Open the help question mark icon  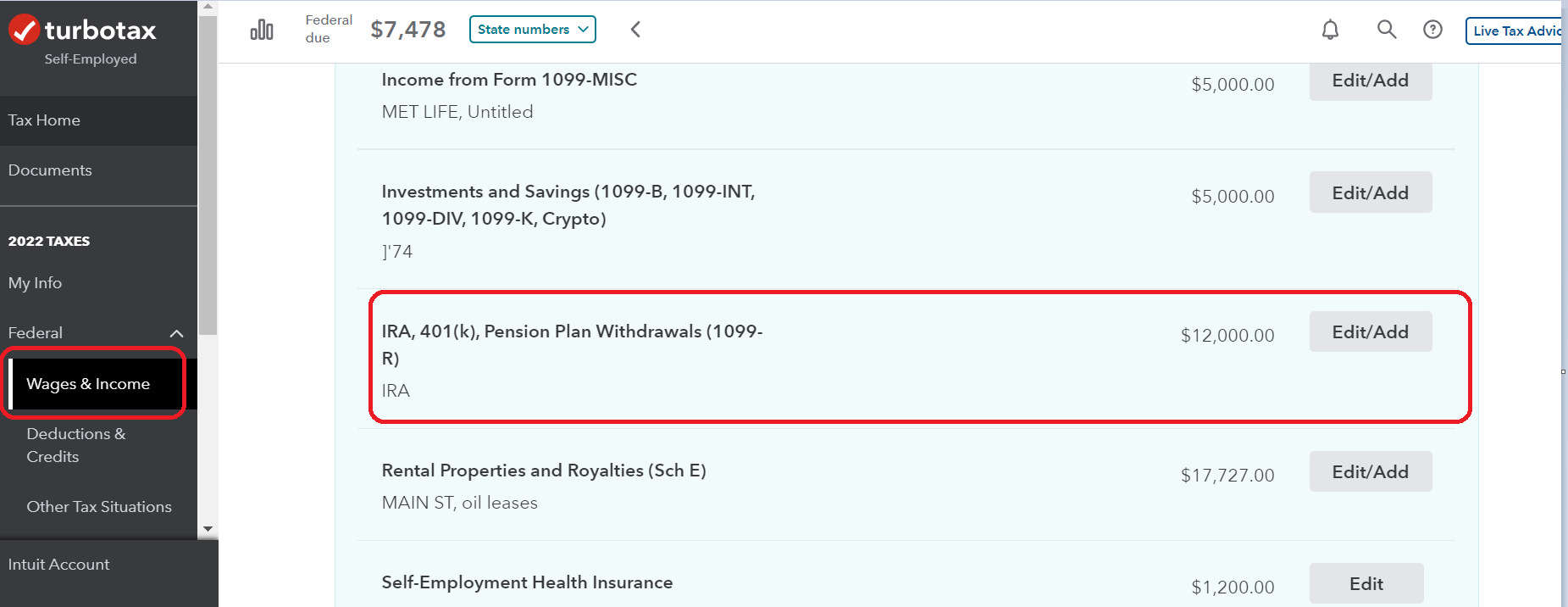(x=1432, y=30)
